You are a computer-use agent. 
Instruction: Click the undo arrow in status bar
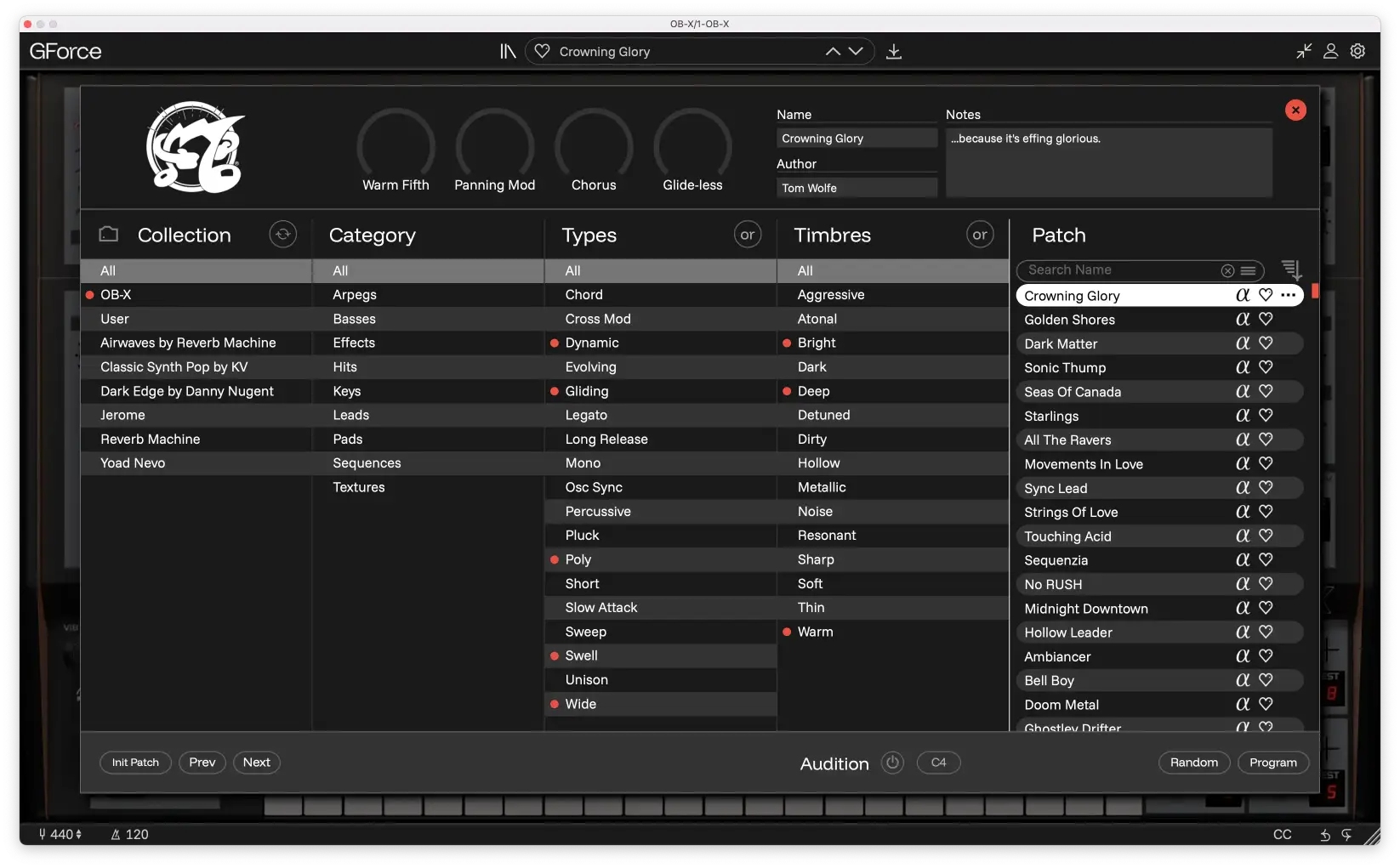(x=1325, y=835)
